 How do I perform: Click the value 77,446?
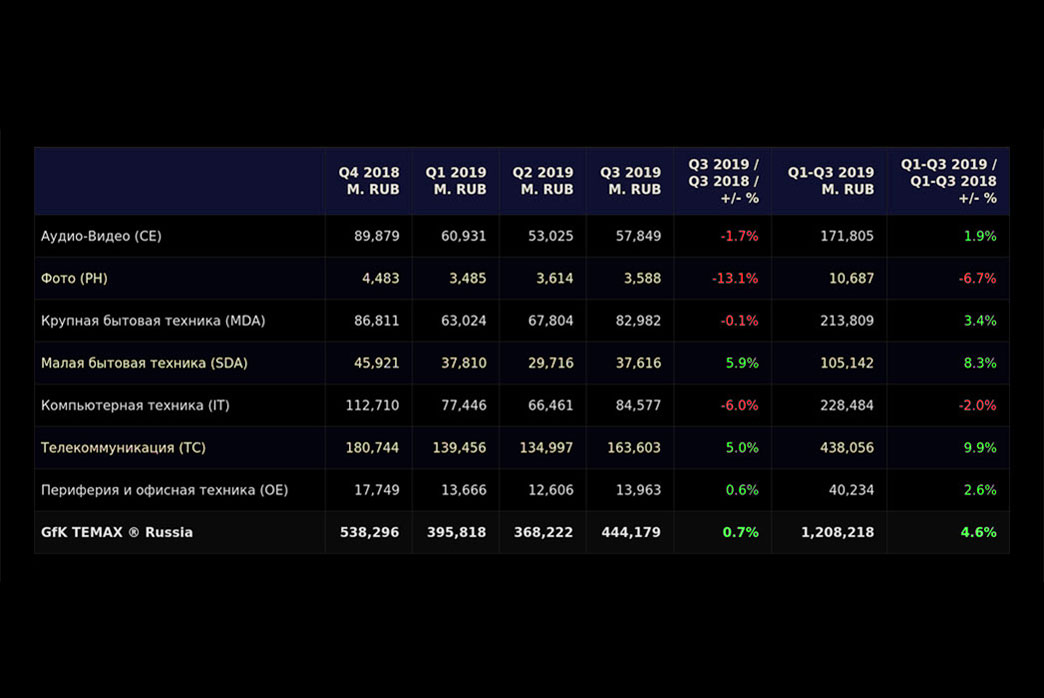[463, 406]
